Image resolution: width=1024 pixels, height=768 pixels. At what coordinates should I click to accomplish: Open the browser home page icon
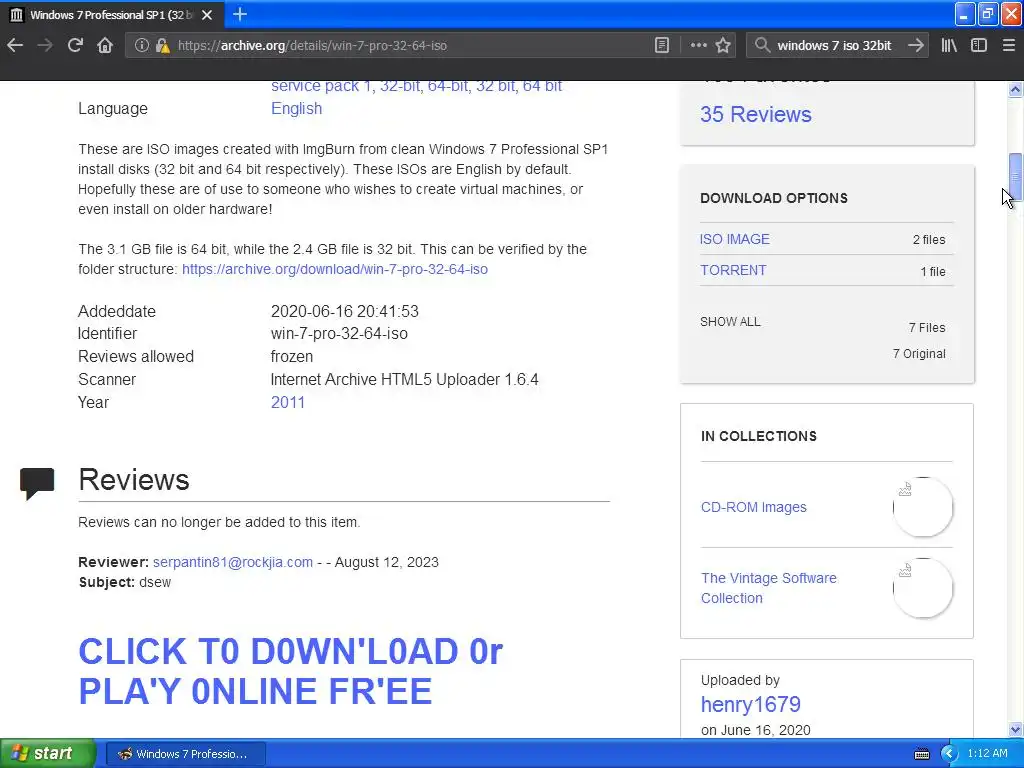click(104, 45)
